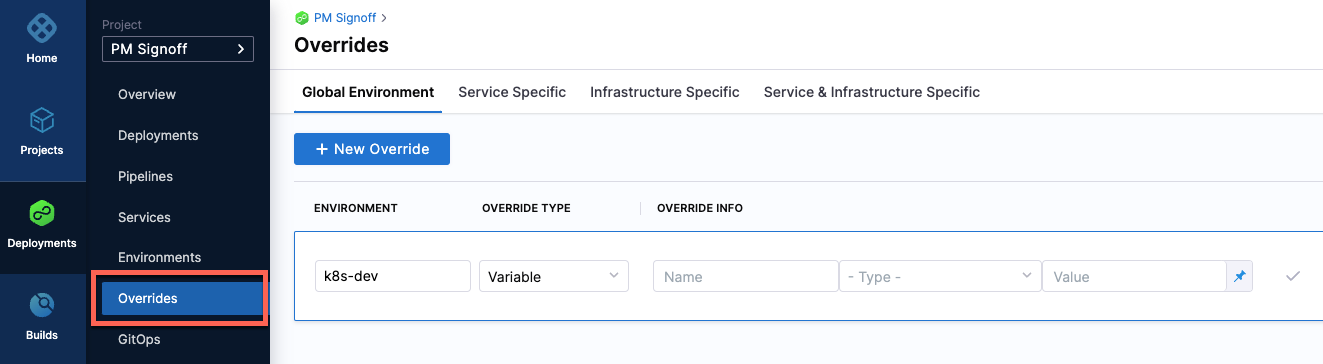Screen dimensions: 1323x364
Task: Click the variable Name input field
Action: 745,276
